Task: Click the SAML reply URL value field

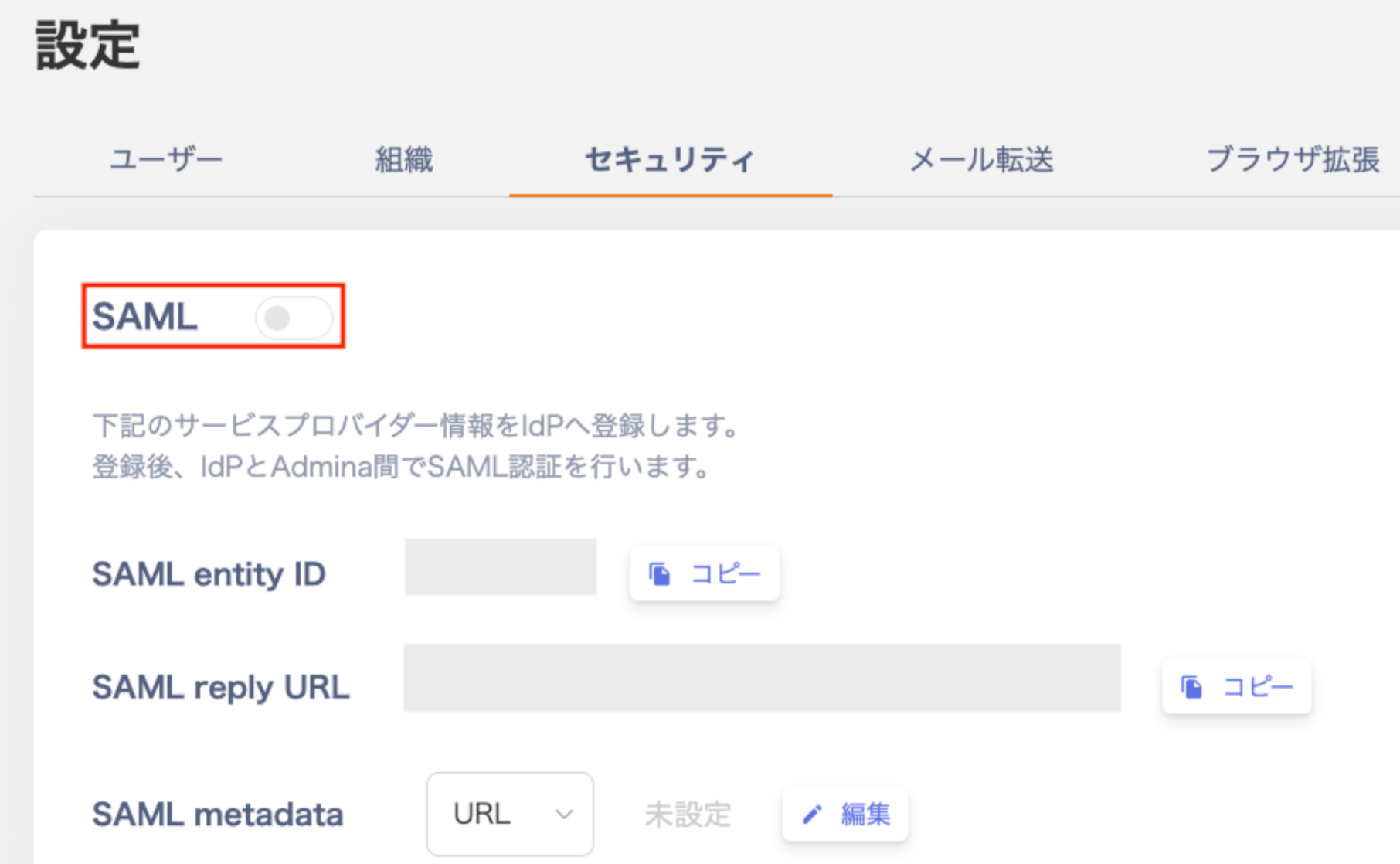Action: (x=762, y=678)
